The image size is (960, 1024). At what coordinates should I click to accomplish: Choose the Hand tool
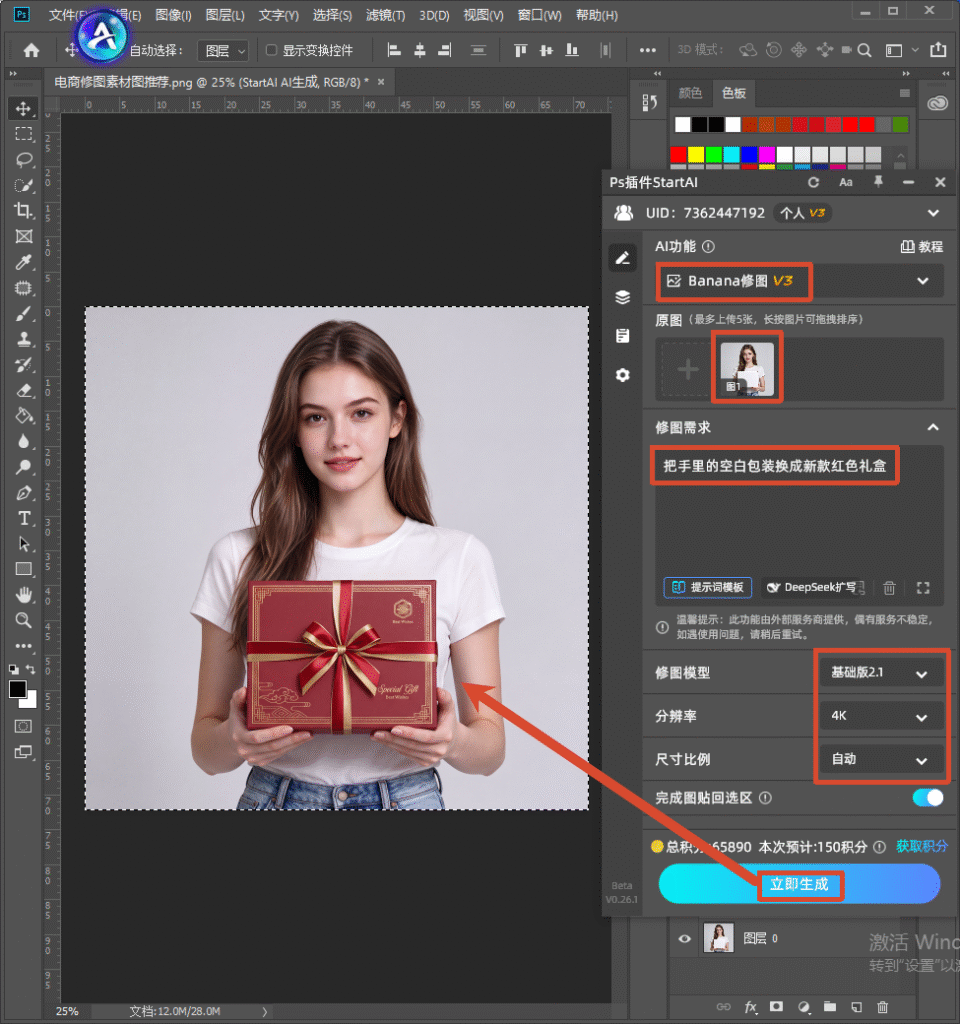tap(24, 594)
